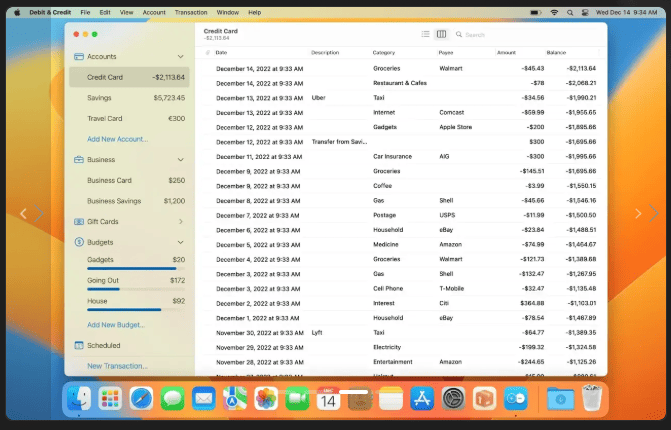Click the search magnifier icon in toolbar
The height and width of the screenshot is (430, 671).
click(459, 34)
